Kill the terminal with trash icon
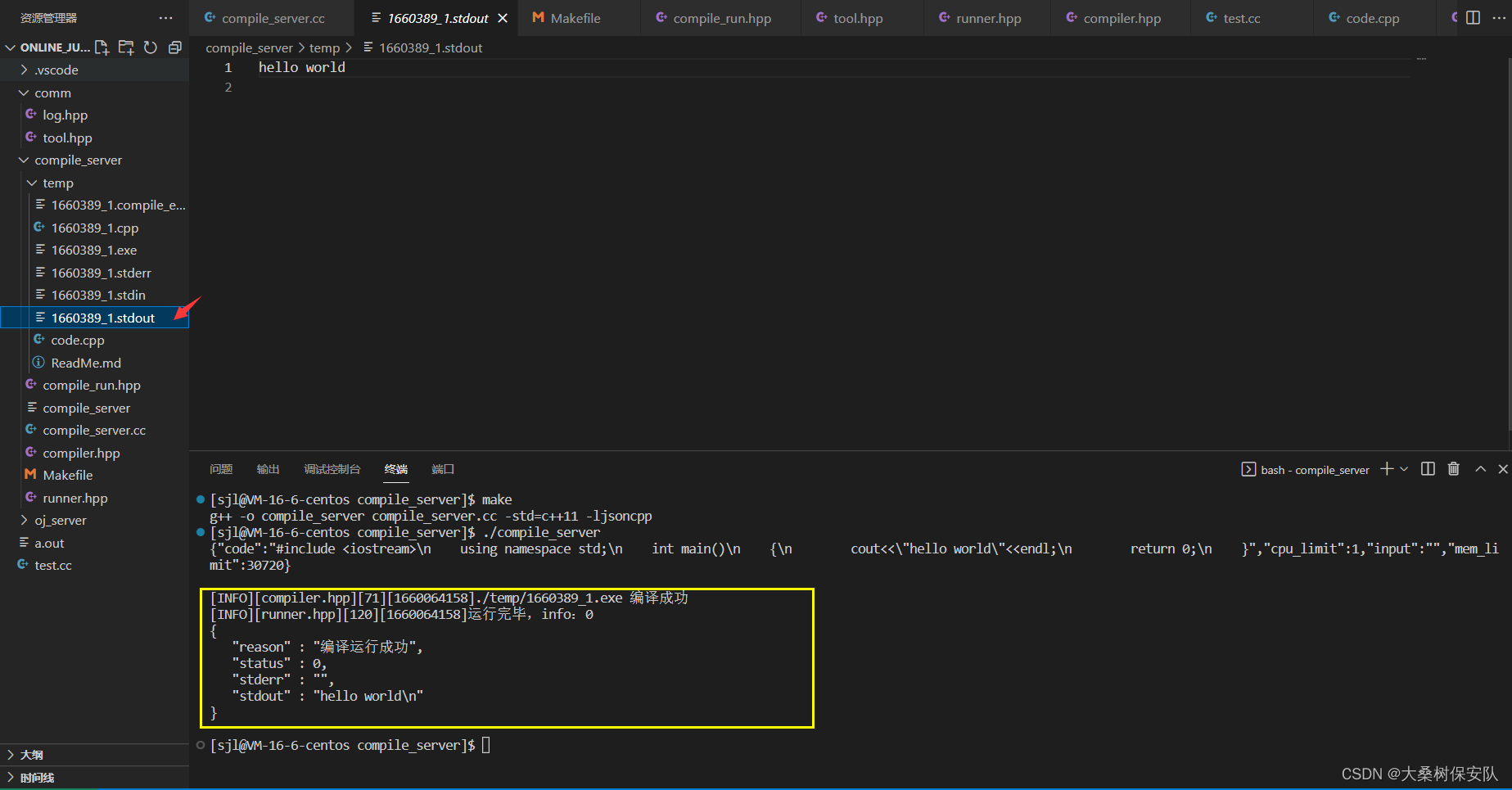The width and height of the screenshot is (1512, 790). tap(1454, 469)
